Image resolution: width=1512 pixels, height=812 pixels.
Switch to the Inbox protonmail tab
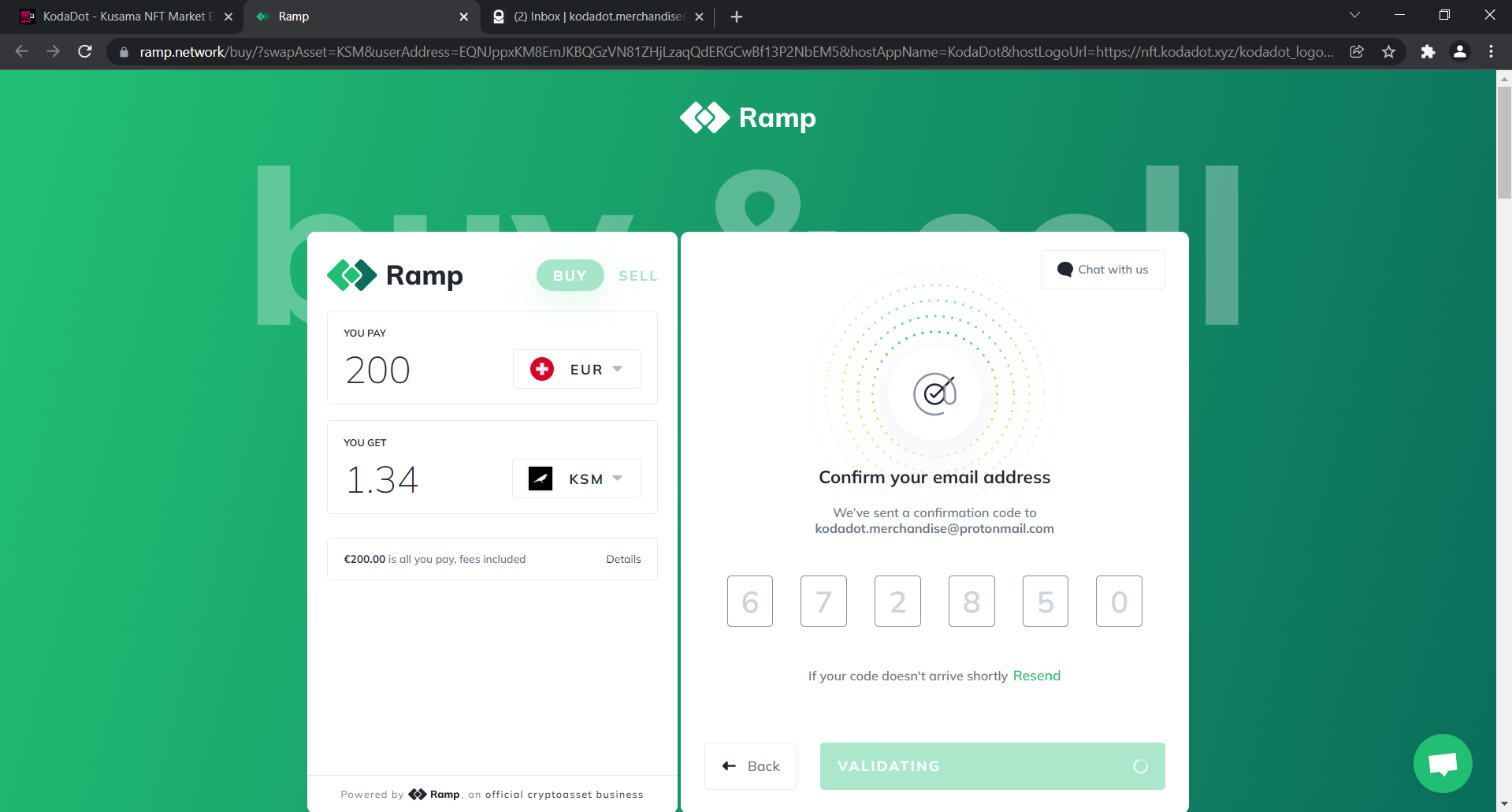[x=597, y=17]
